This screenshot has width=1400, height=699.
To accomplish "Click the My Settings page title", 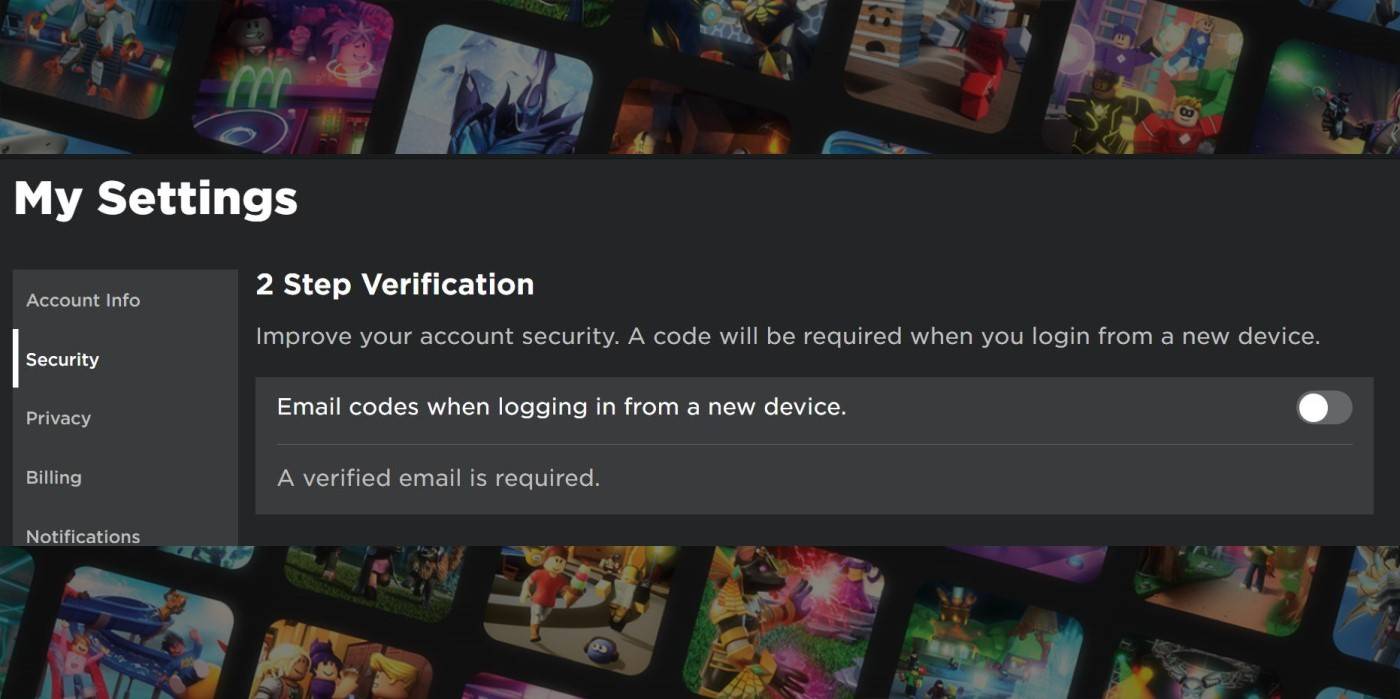I will tap(155, 198).
